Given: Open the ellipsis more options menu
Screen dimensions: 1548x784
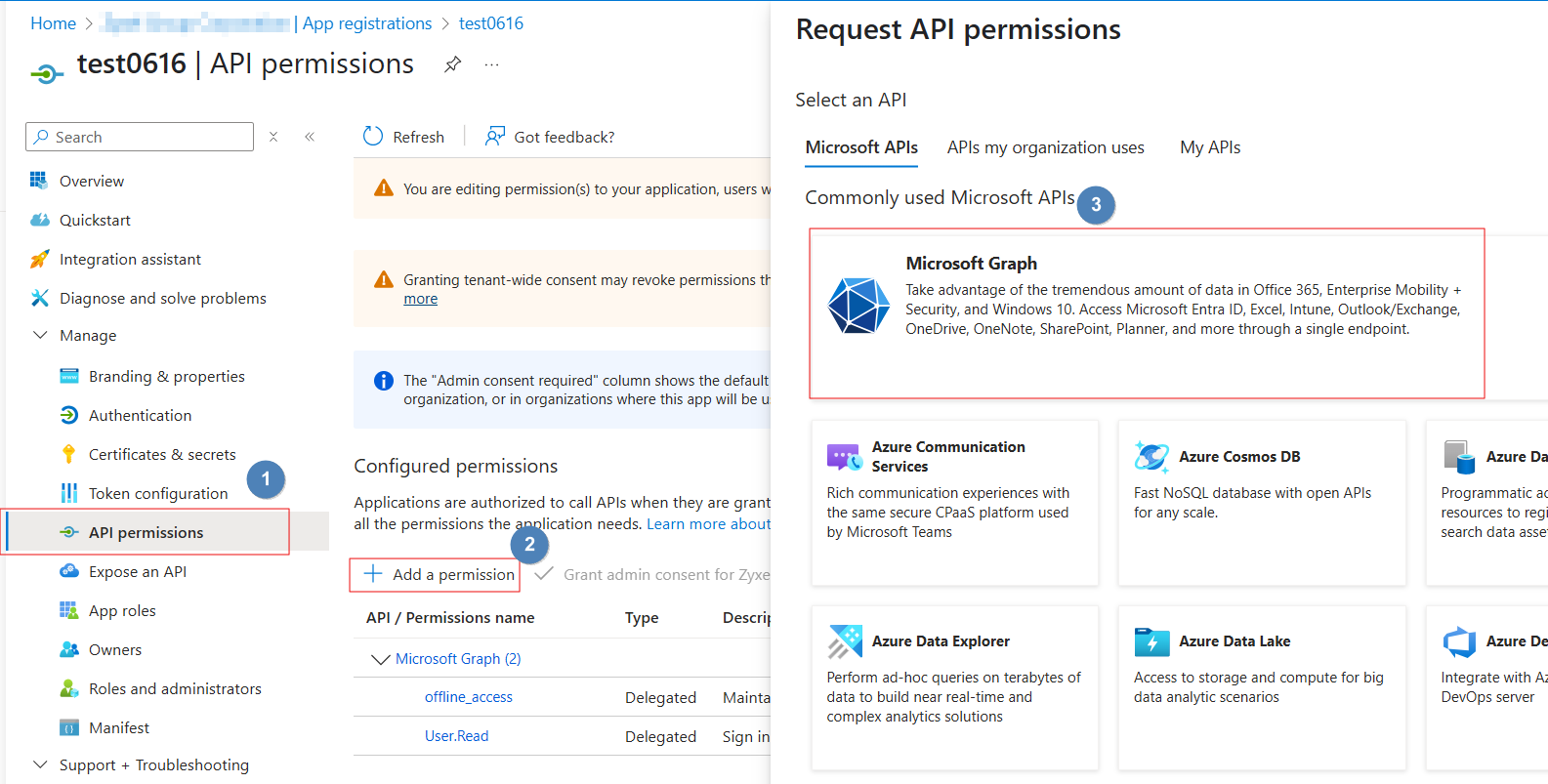Looking at the screenshot, I should pos(491,64).
